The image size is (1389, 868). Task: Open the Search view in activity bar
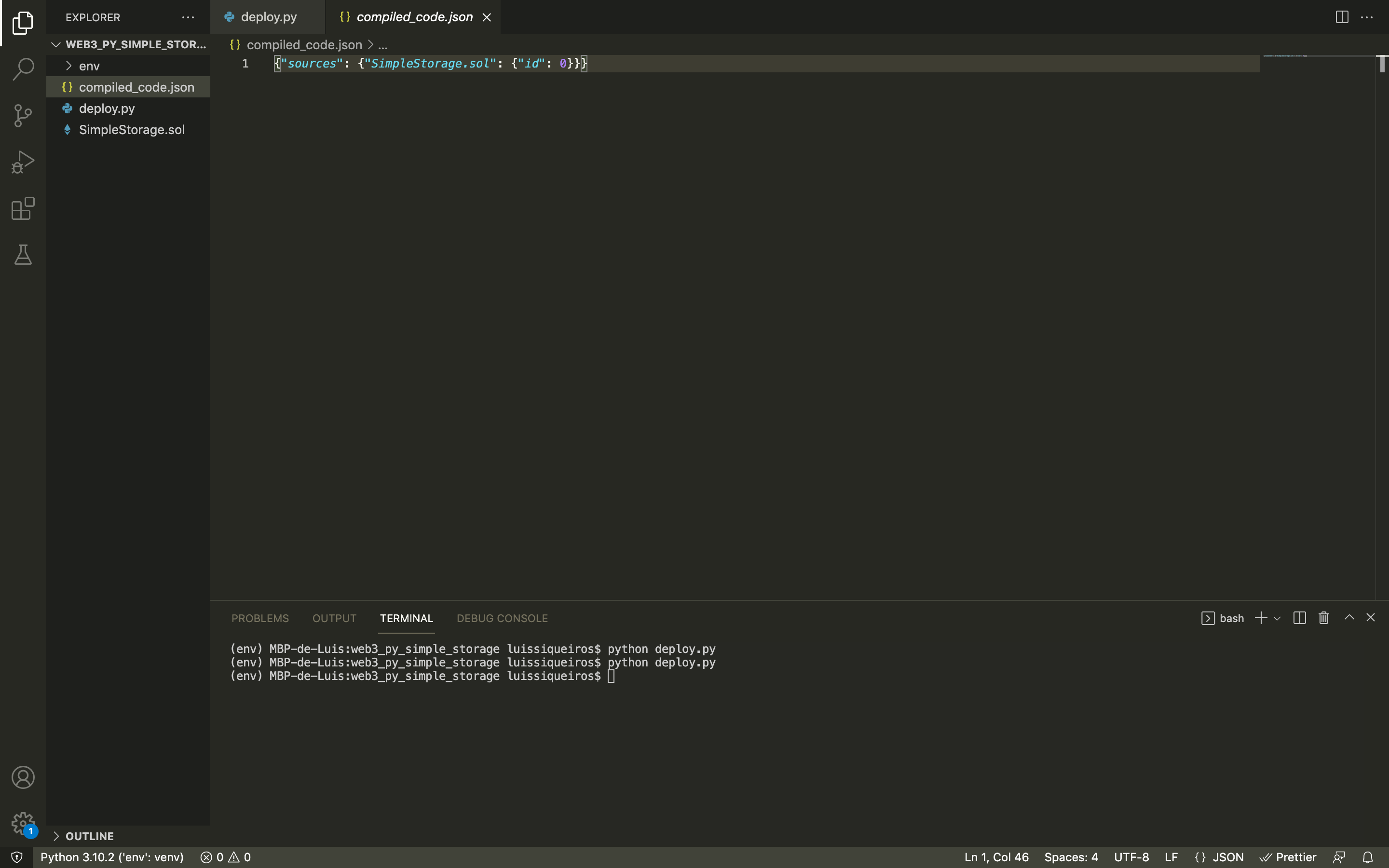[23, 69]
